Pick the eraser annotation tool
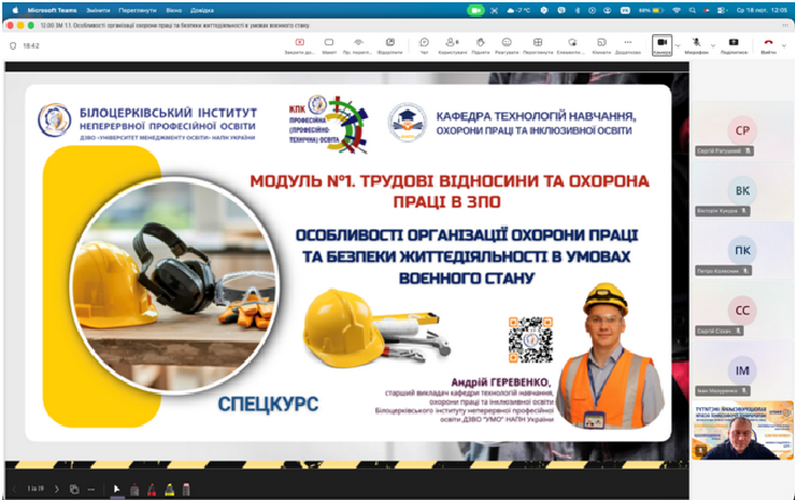The height and width of the screenshot is (500, 795). [x=184, y=489]
